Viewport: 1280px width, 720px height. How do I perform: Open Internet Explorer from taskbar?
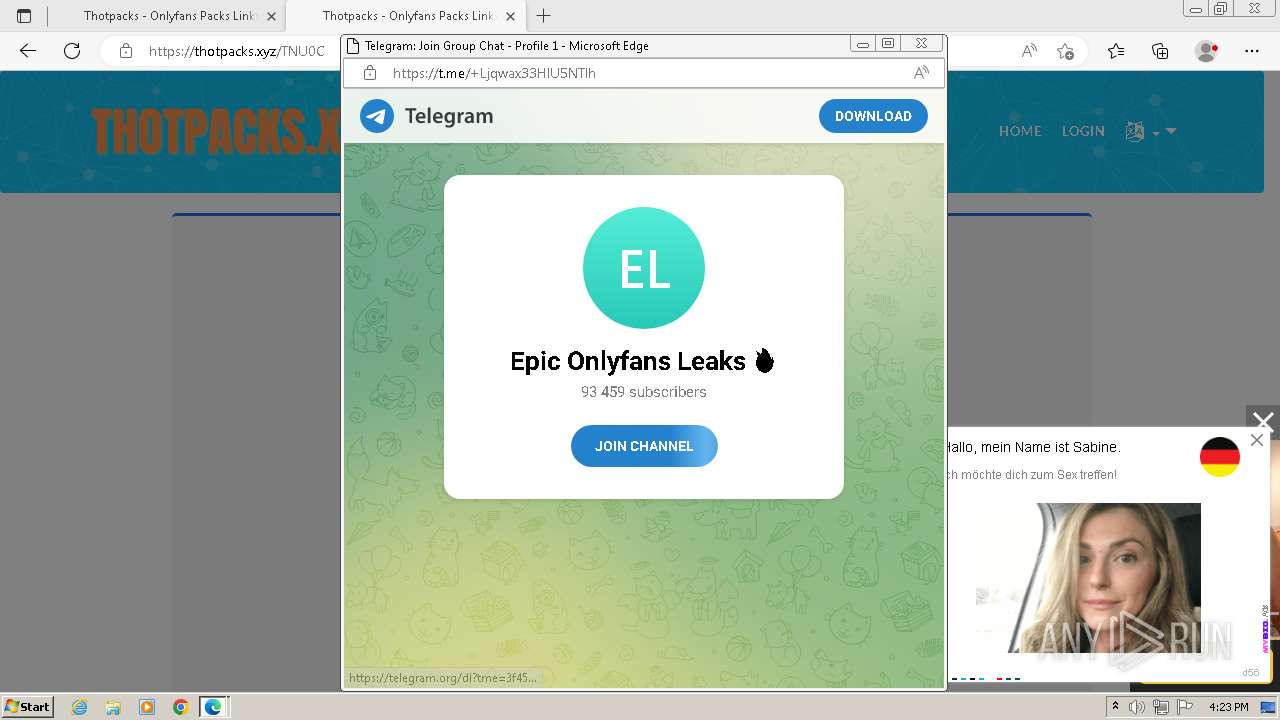(79, 707)
